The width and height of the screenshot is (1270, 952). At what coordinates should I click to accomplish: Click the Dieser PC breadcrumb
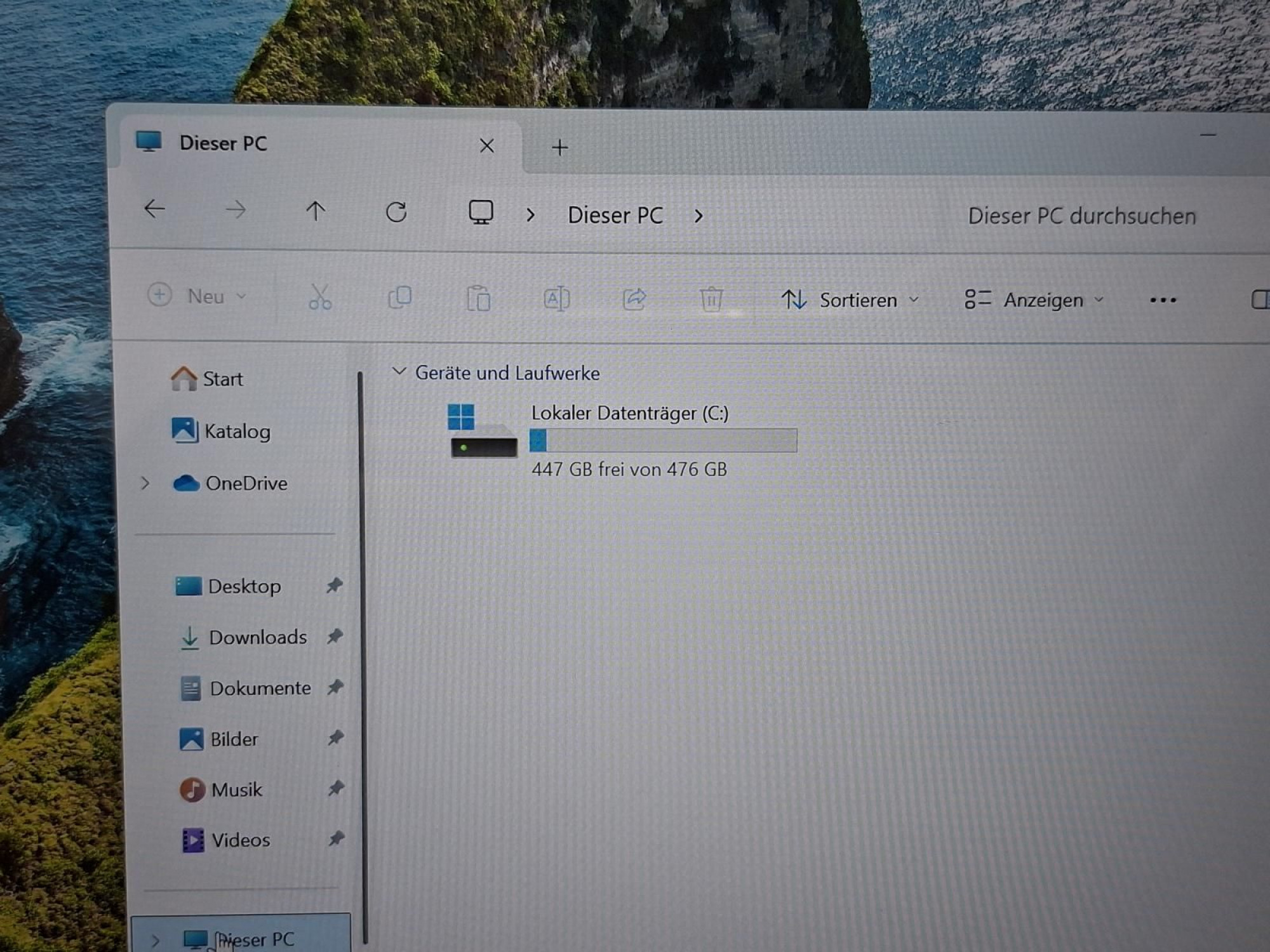pyautogui.click(x=615, y=216)
